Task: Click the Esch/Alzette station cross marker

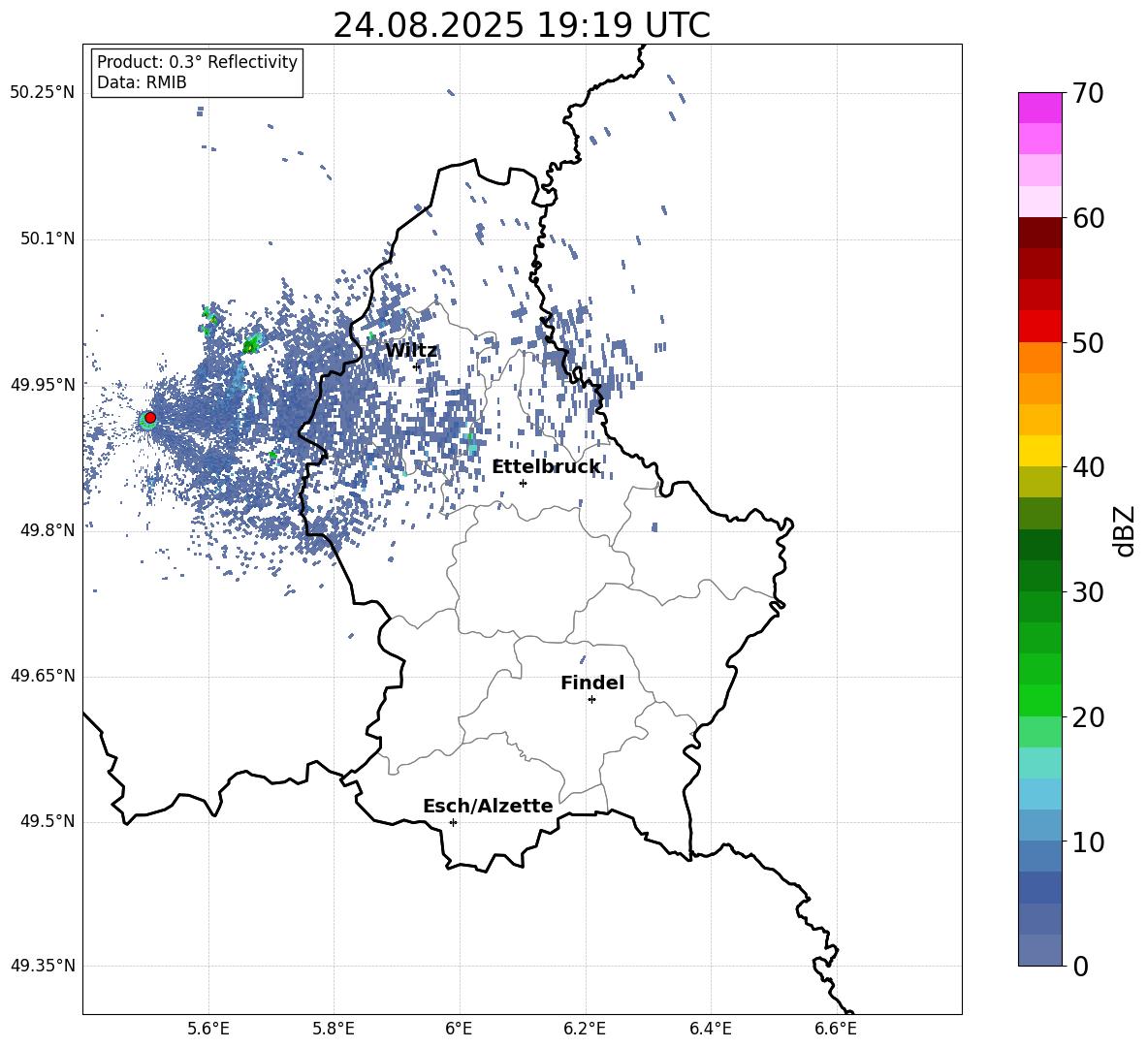Action: click(x=453, y=822)
